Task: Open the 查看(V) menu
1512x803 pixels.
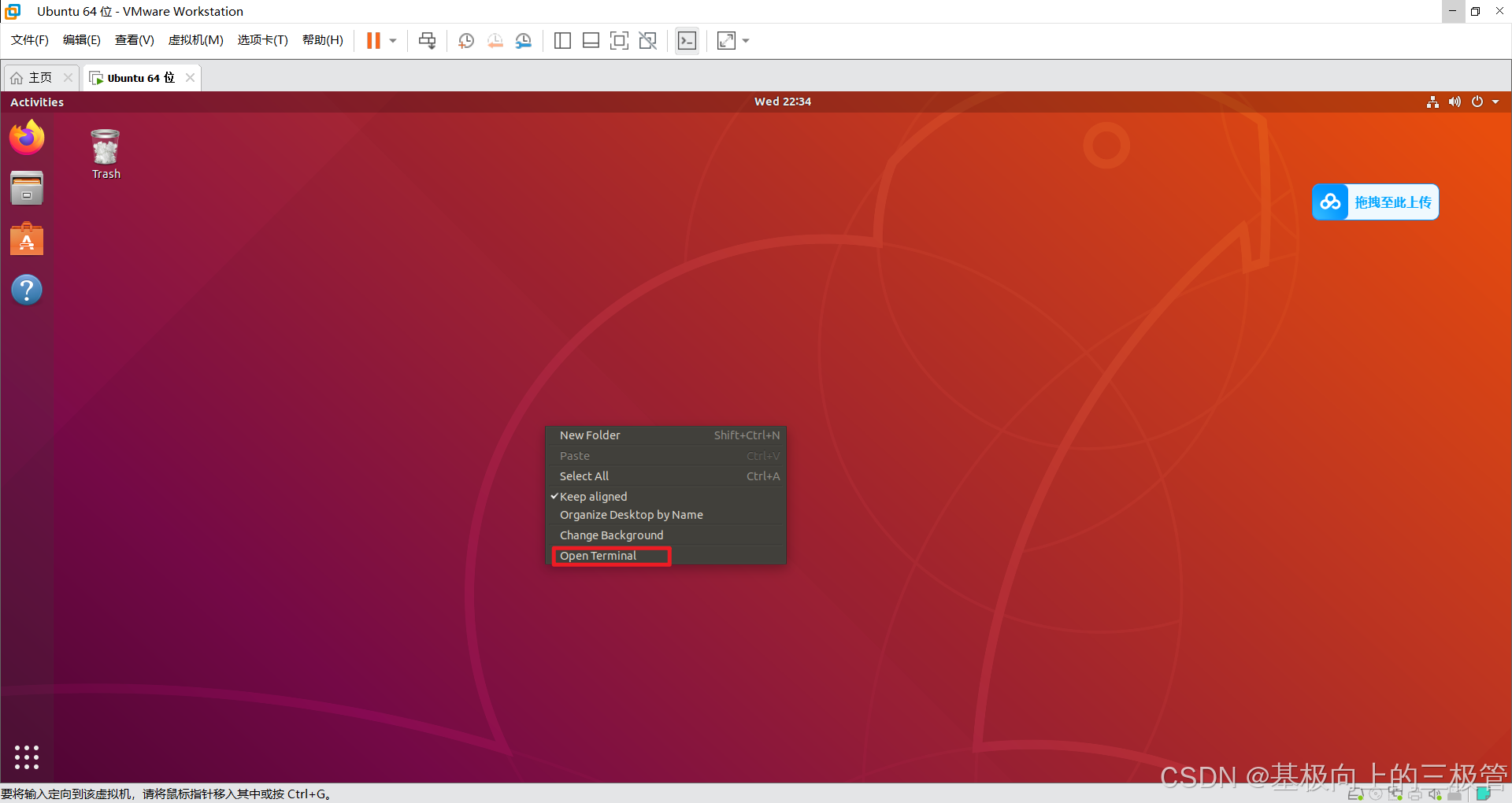Action: coord(135,40)
